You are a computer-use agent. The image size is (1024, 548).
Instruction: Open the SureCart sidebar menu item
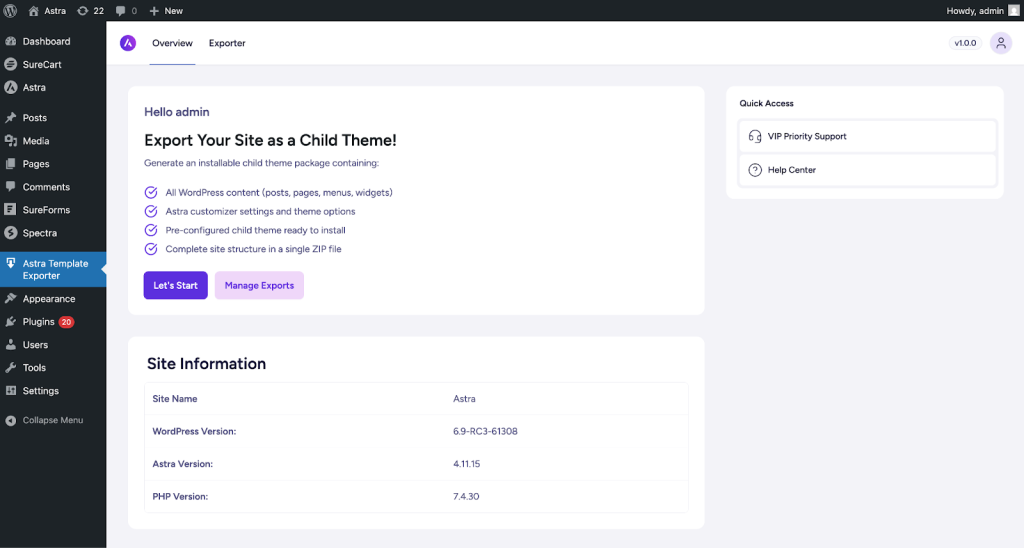click(x=42, y=64)
